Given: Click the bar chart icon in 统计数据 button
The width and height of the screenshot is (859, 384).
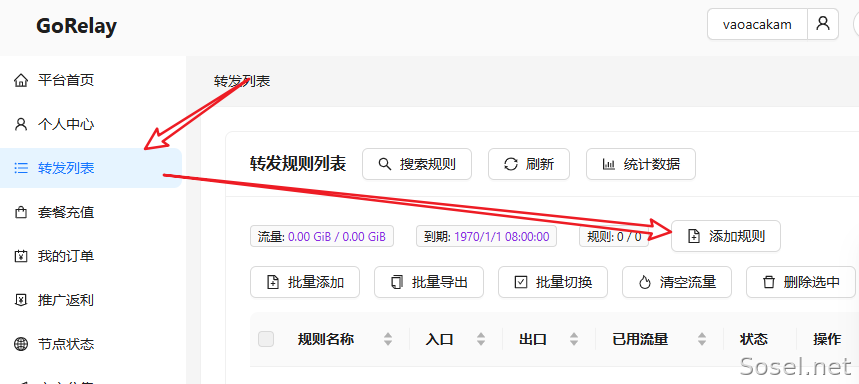Looking at the screenshot, I should point(609,164).
